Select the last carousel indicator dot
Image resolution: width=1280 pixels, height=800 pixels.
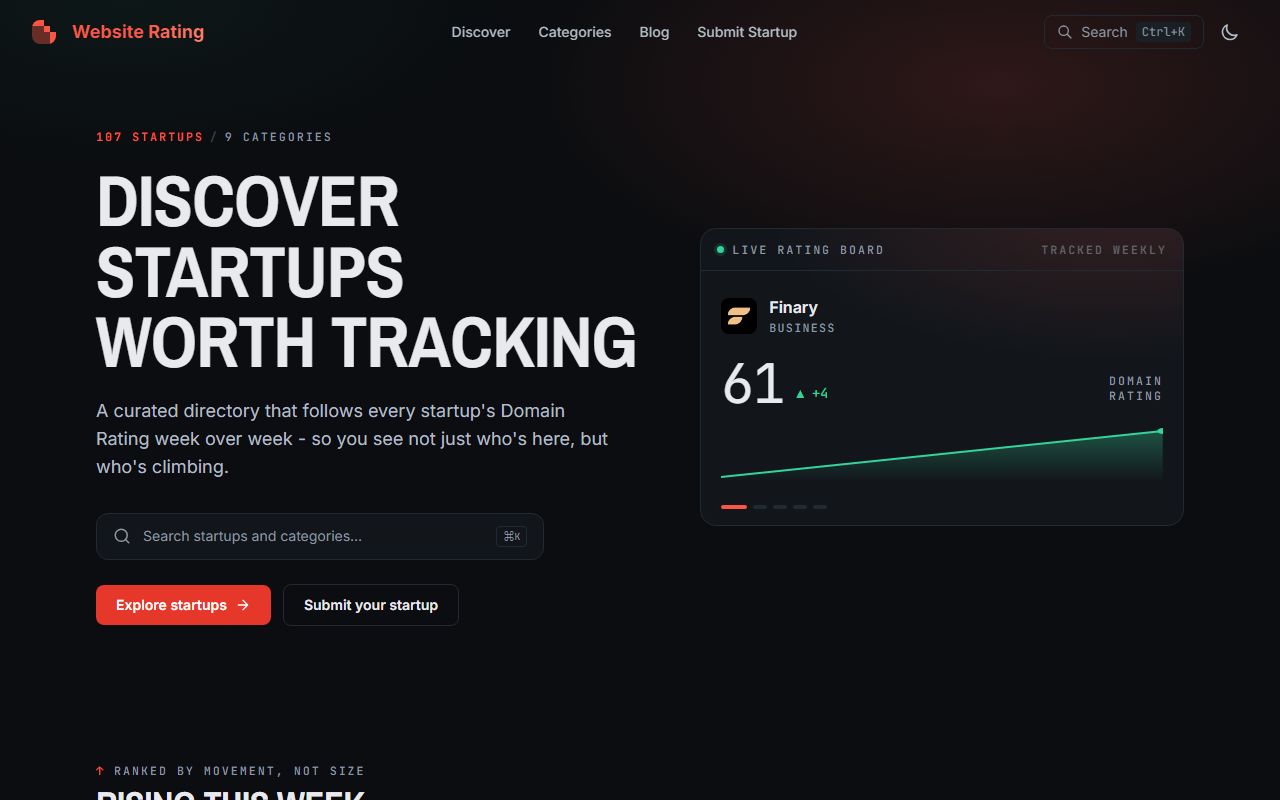[x=820, y=507]
